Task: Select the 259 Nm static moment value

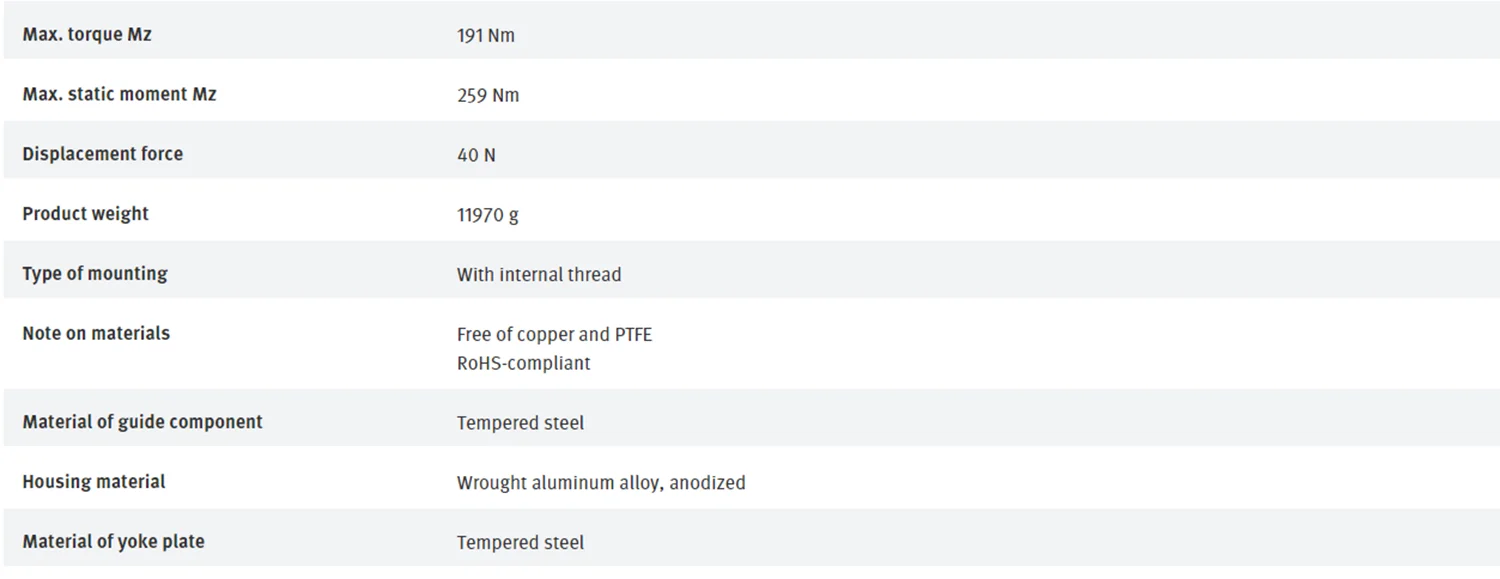Action: 488,96
